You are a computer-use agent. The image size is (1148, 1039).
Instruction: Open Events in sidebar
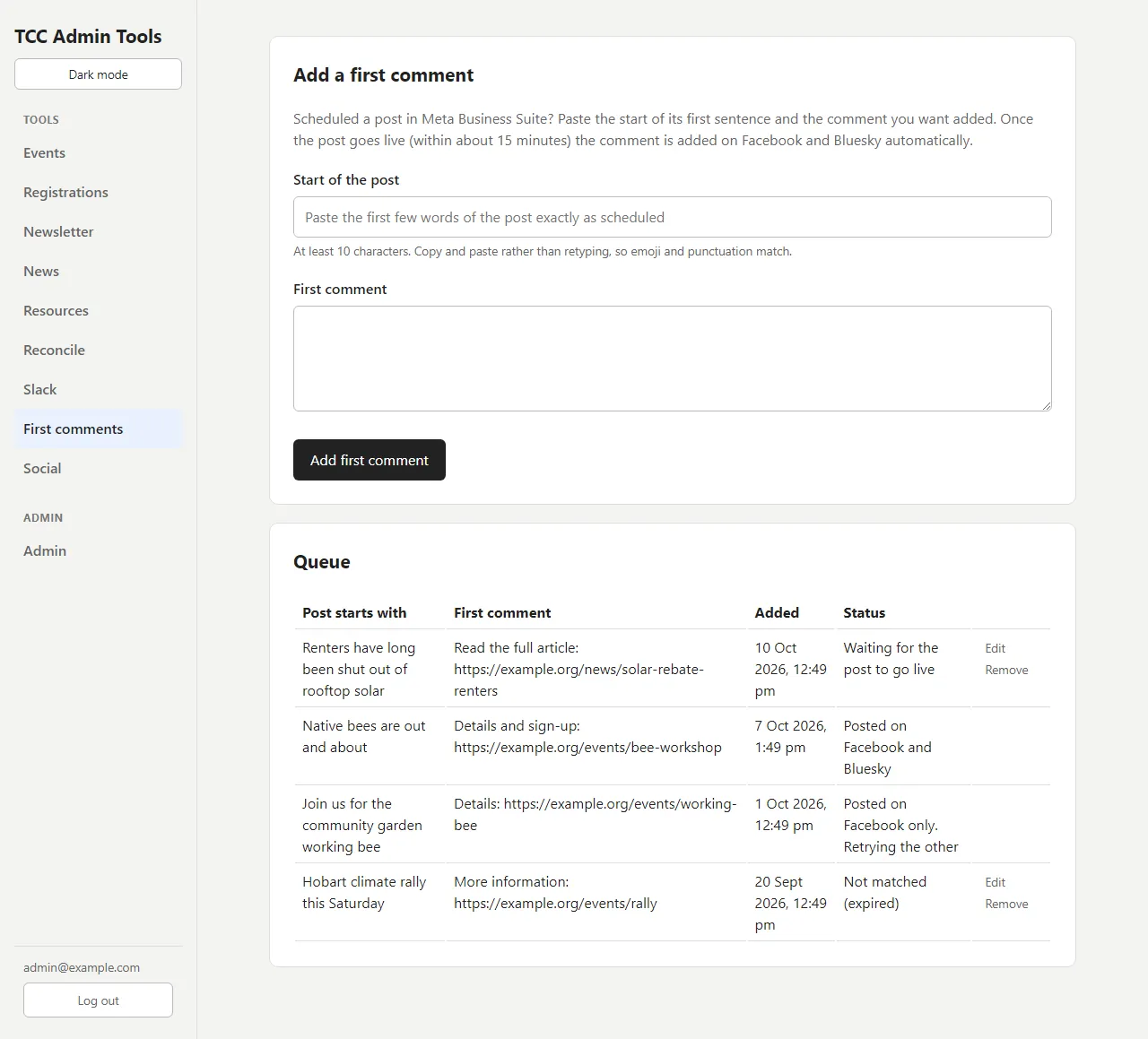click(x=98, y=153)
